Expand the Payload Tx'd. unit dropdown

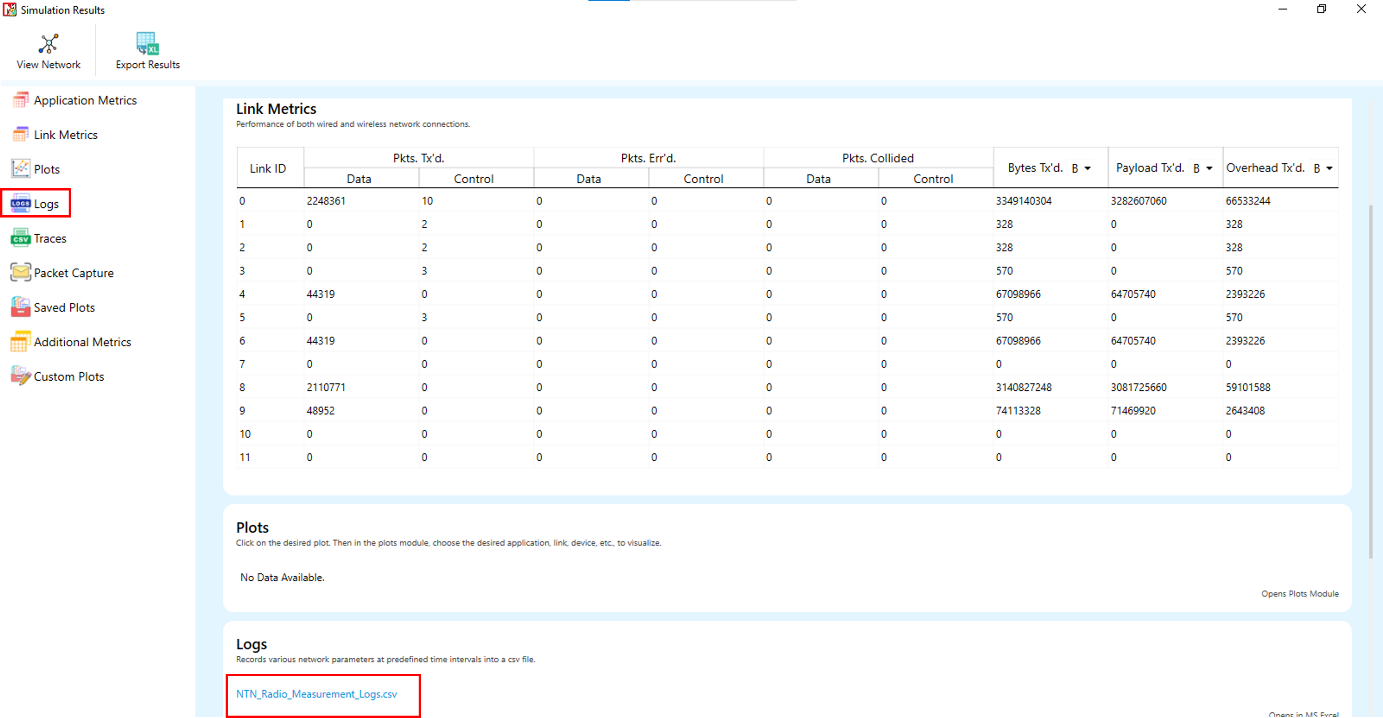1203,169
